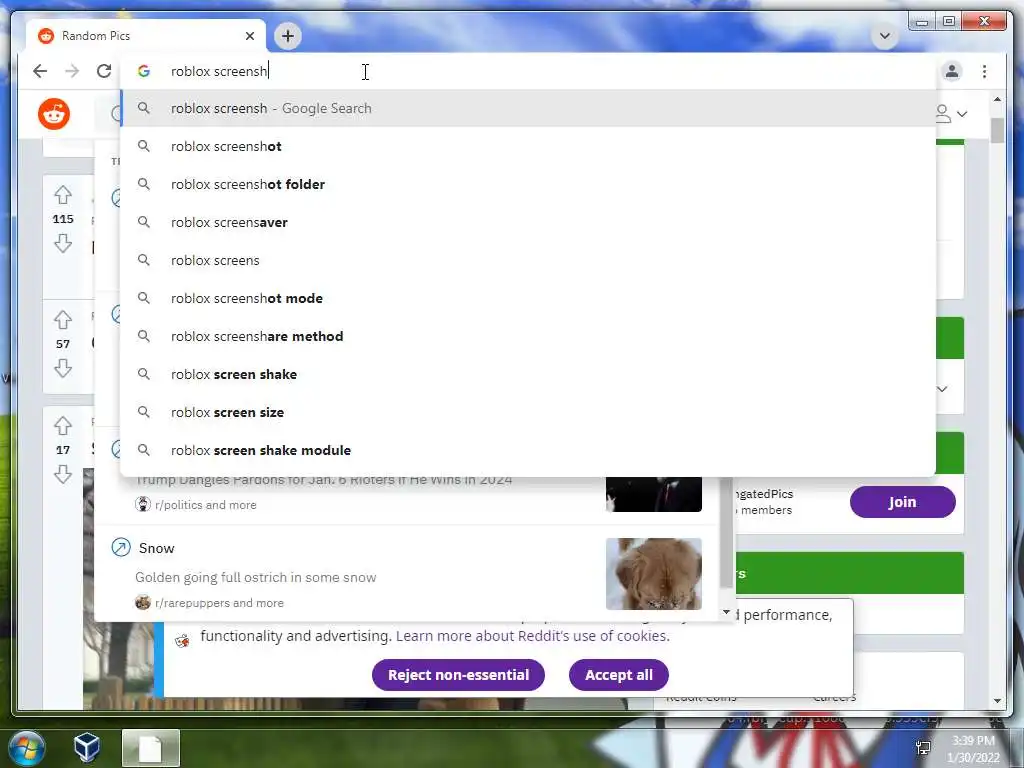The image size is (1024, 768).
Task: Downvote the post with 57 points
Action: (63, 368)
